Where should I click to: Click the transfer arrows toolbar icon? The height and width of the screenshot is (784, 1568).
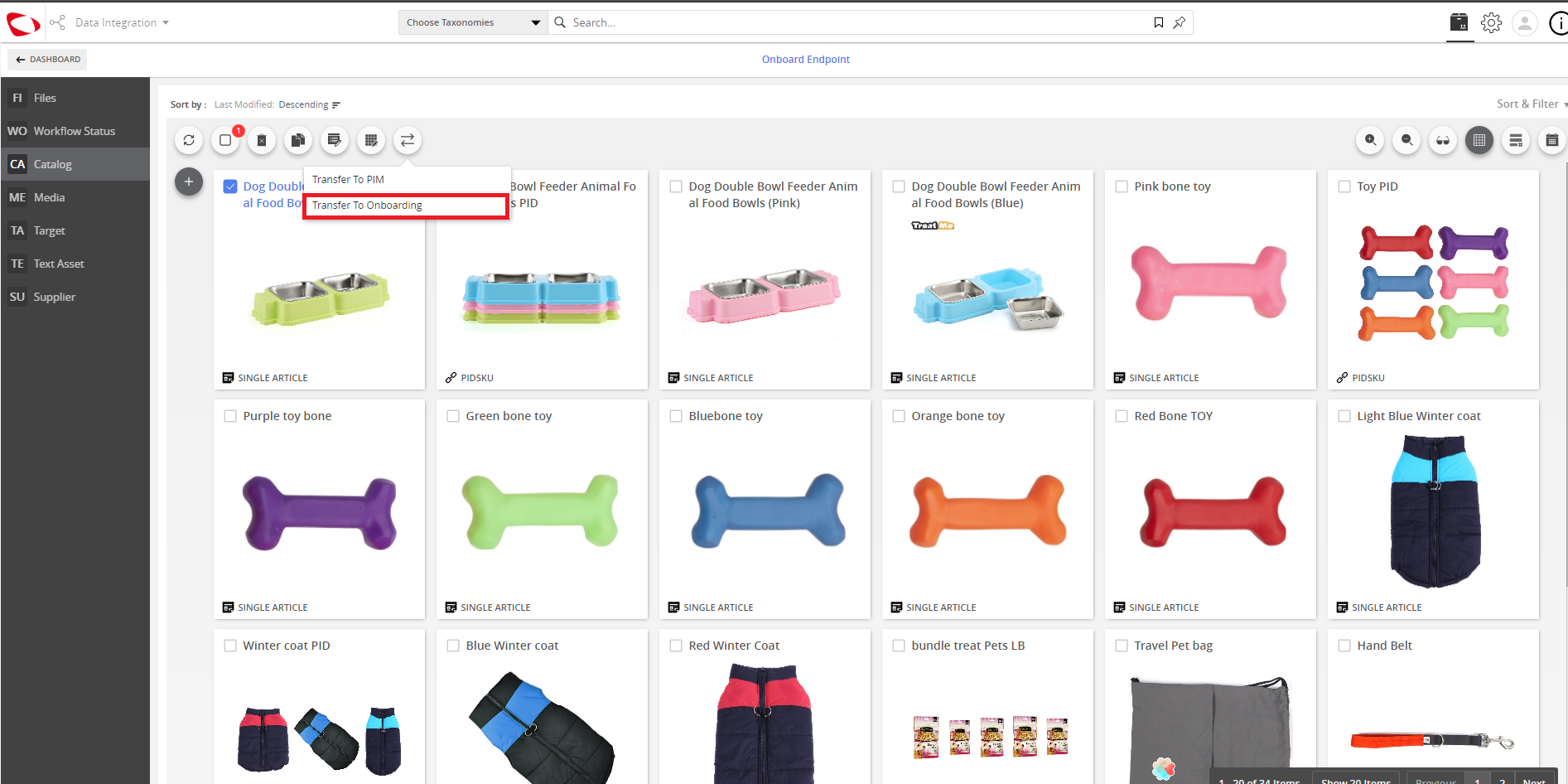pyautogui.click(x=408, y=140)
